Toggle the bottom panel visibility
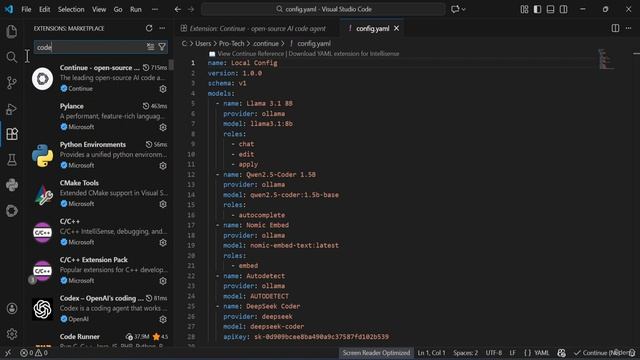The height and width of the screenshot is (360, 640). 551,9
